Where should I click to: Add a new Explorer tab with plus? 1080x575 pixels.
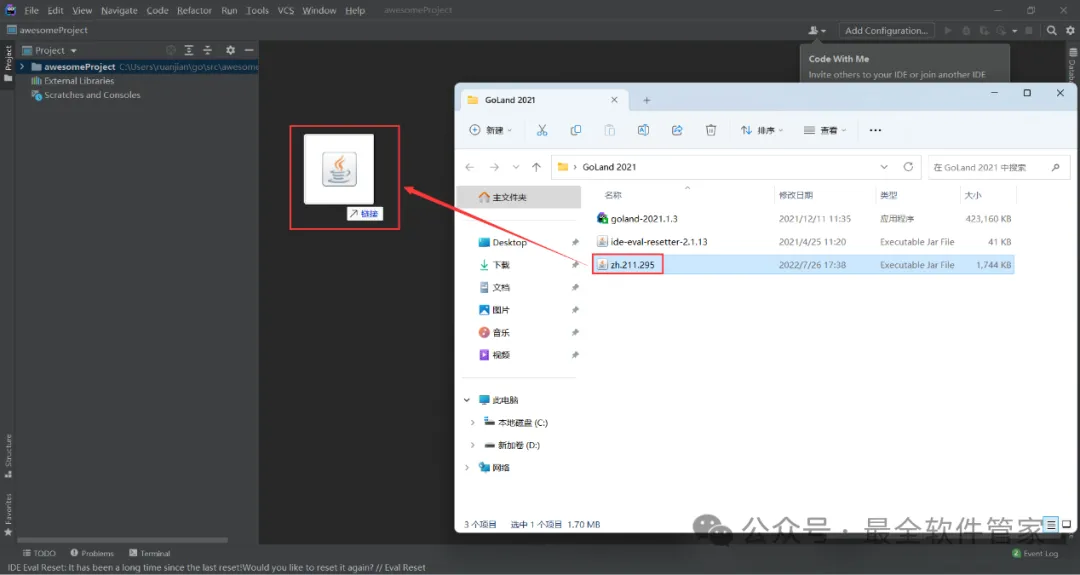pos(647,101)
